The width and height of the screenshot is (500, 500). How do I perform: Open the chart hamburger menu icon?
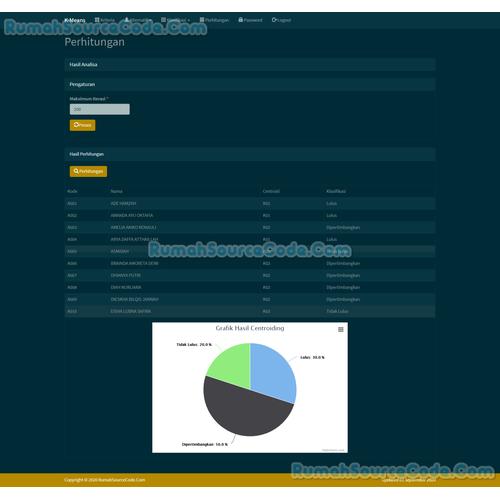pos(341,329)
